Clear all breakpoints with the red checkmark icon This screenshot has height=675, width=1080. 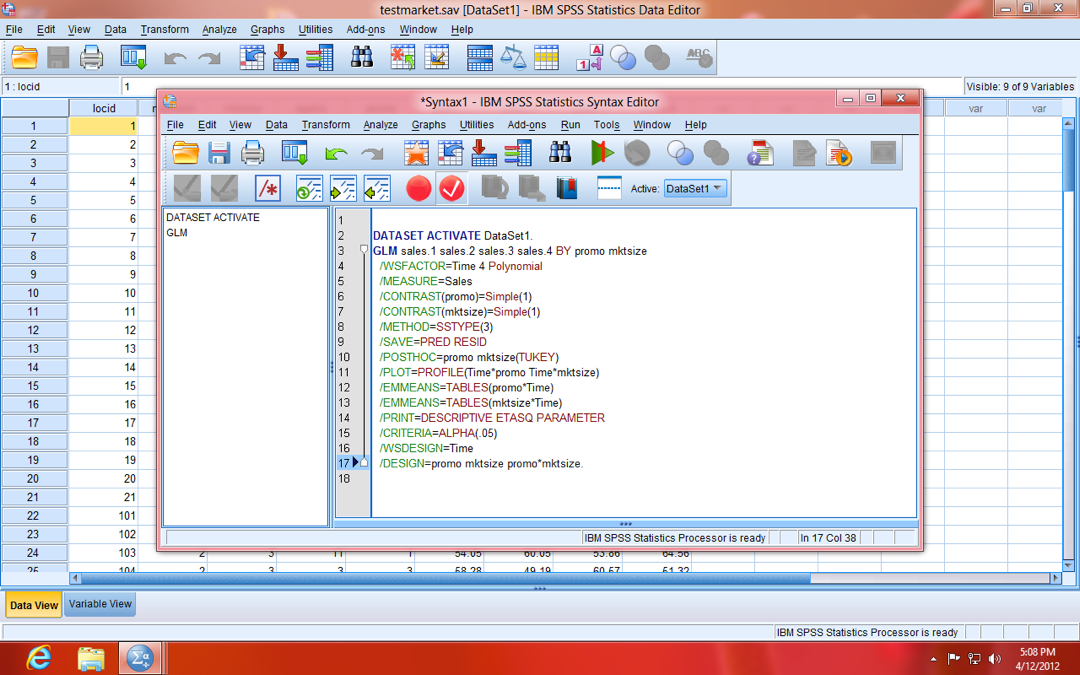tap(452, 188)
